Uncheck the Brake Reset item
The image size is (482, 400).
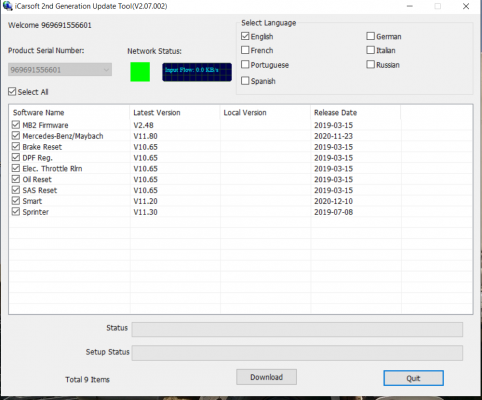click(x=16, y=147)
